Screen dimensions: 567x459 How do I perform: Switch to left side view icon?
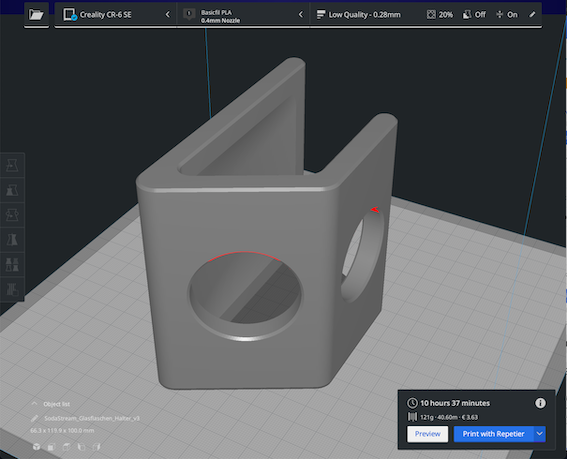pyautogui.click(x=81, y=447)
